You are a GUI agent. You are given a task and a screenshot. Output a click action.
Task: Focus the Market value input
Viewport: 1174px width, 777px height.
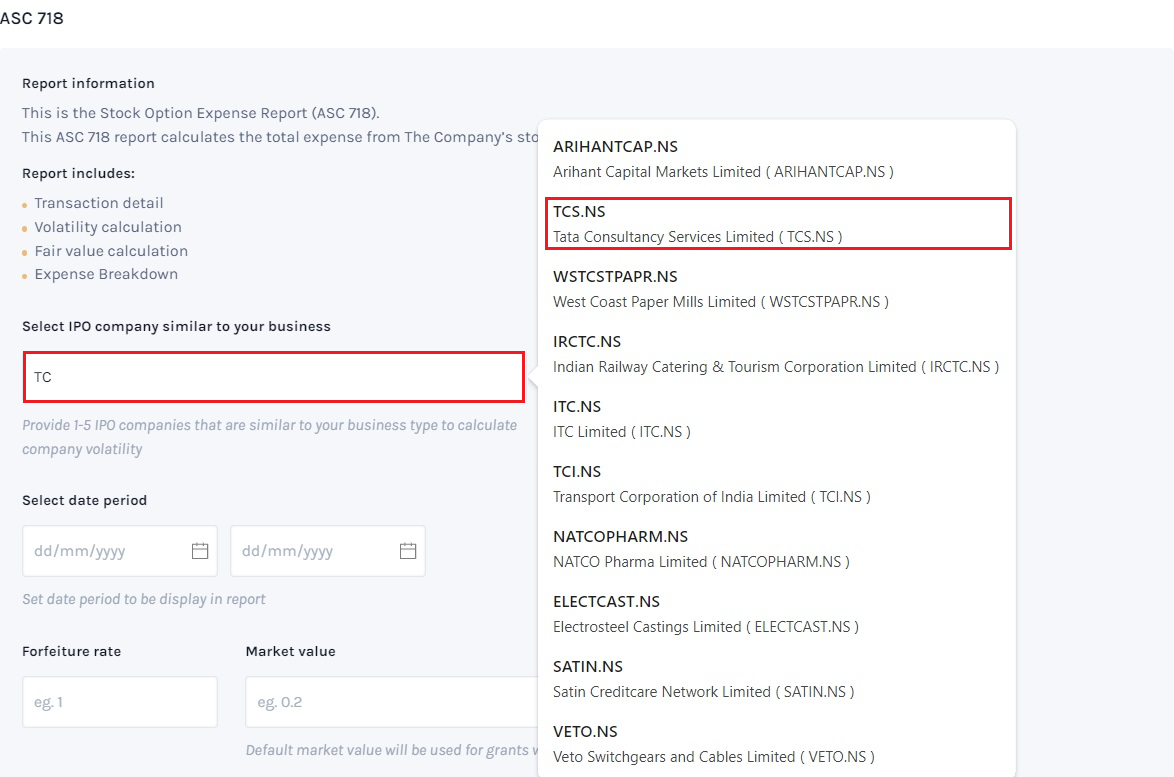[392, 702]
